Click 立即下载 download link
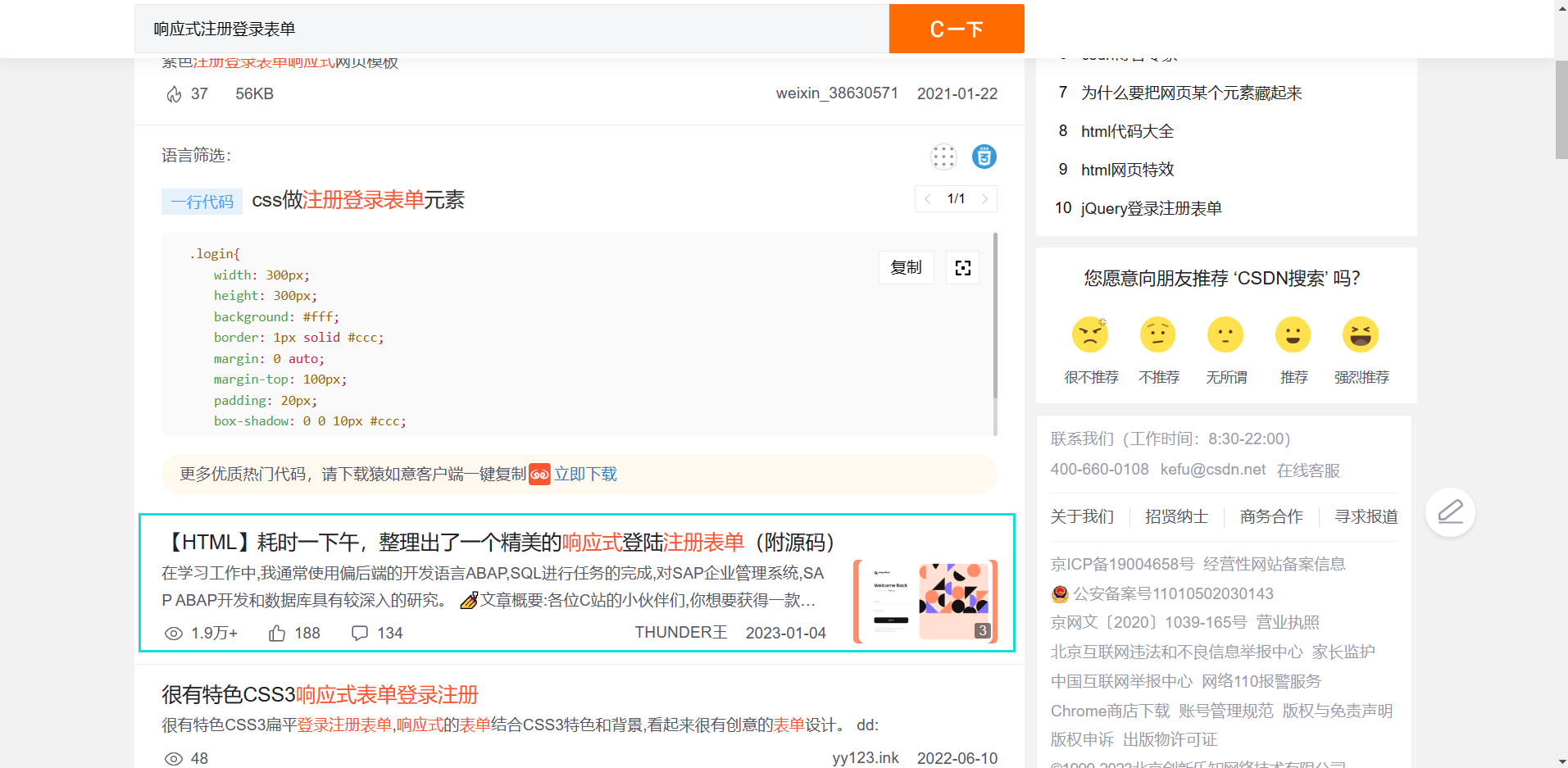1568x768 pixels. [x=585, y=474]
